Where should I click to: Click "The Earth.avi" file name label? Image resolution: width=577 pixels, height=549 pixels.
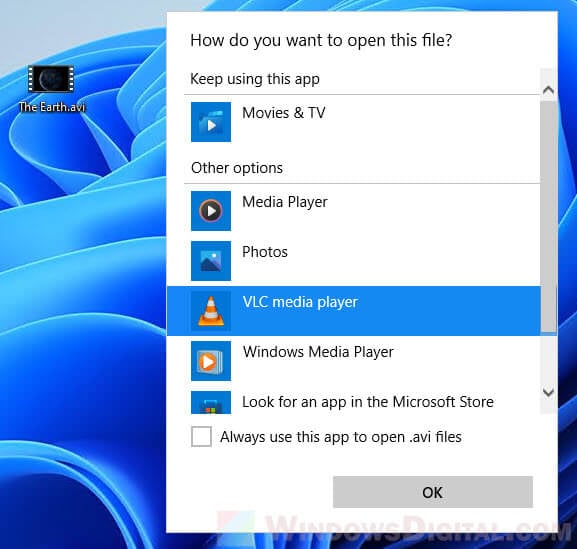coord(52,107)
